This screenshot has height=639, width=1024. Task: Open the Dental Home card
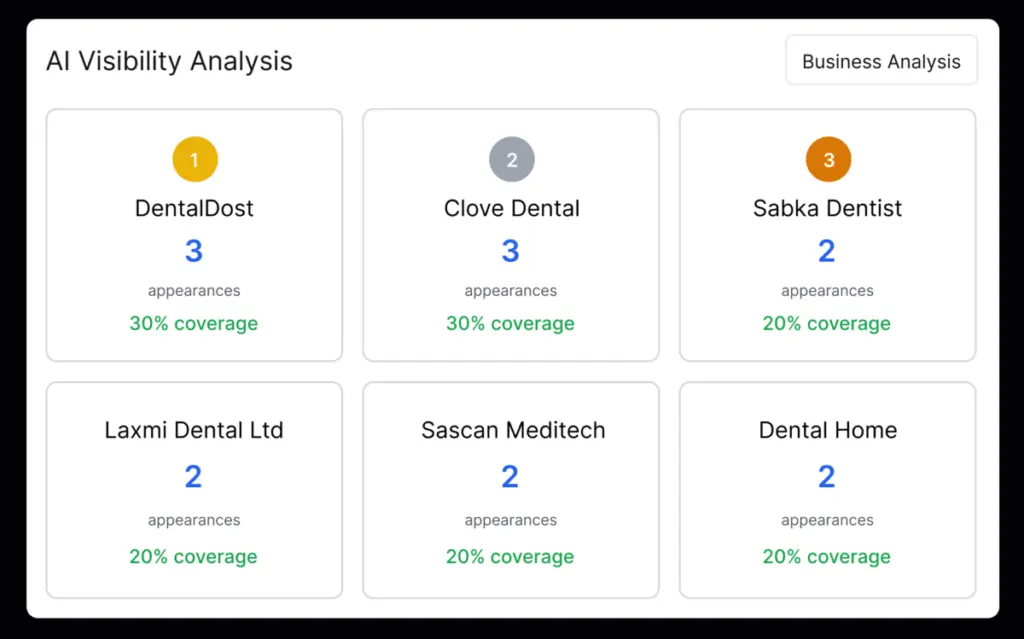(x=827, y=489)
